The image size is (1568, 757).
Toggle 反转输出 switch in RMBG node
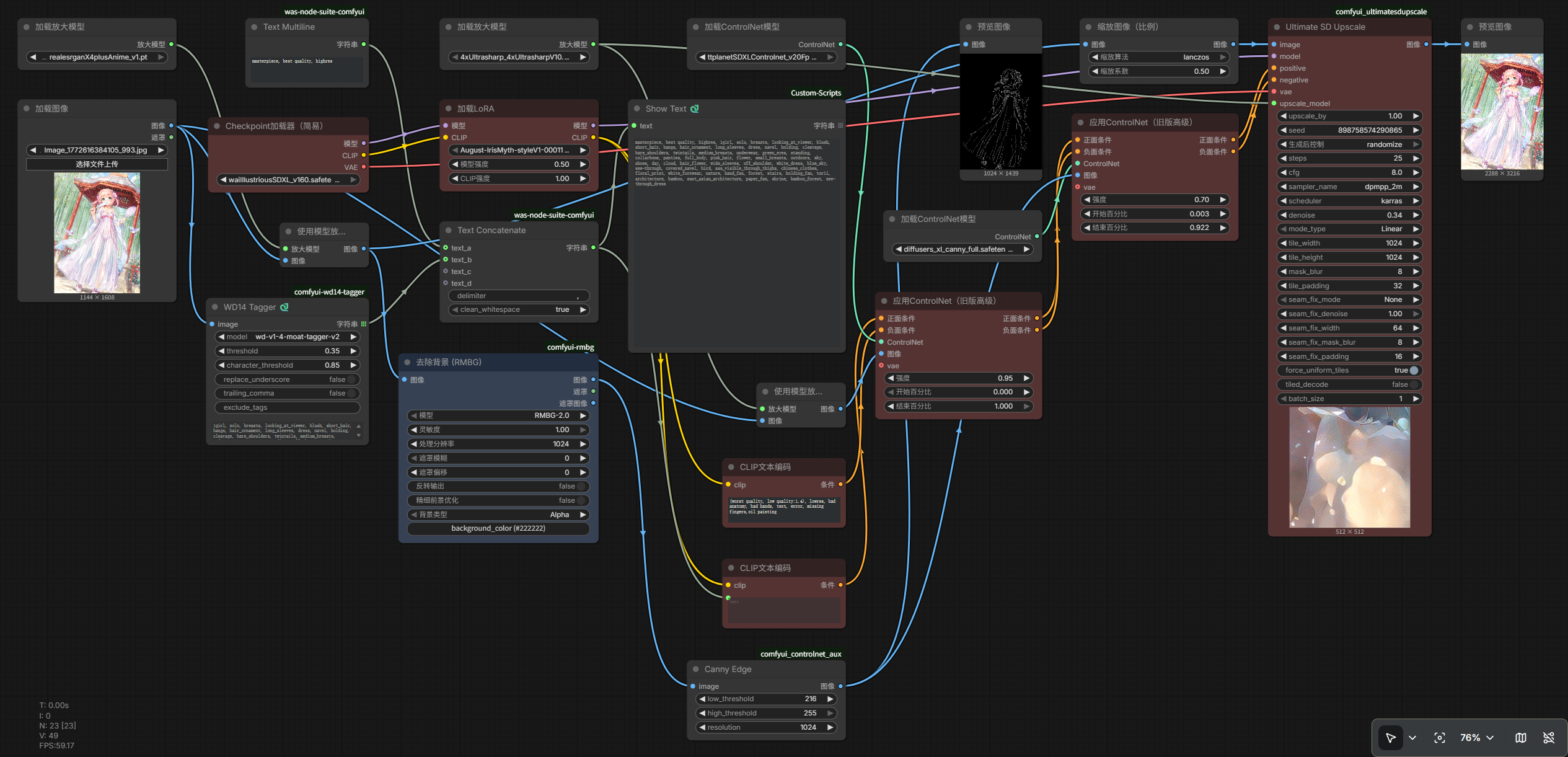[x=498, y=486]
